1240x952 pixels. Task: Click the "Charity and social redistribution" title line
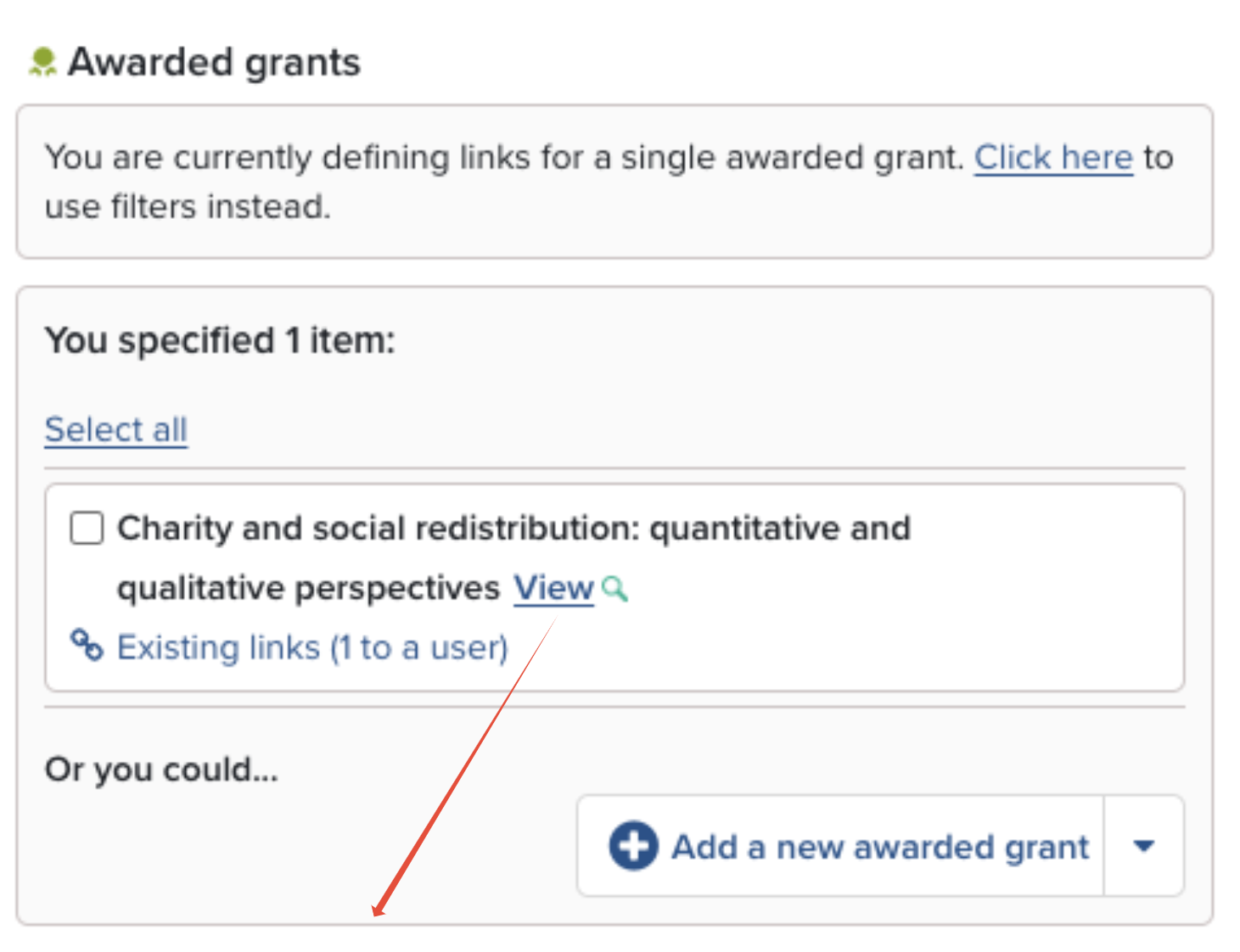[x=513, y=528]
